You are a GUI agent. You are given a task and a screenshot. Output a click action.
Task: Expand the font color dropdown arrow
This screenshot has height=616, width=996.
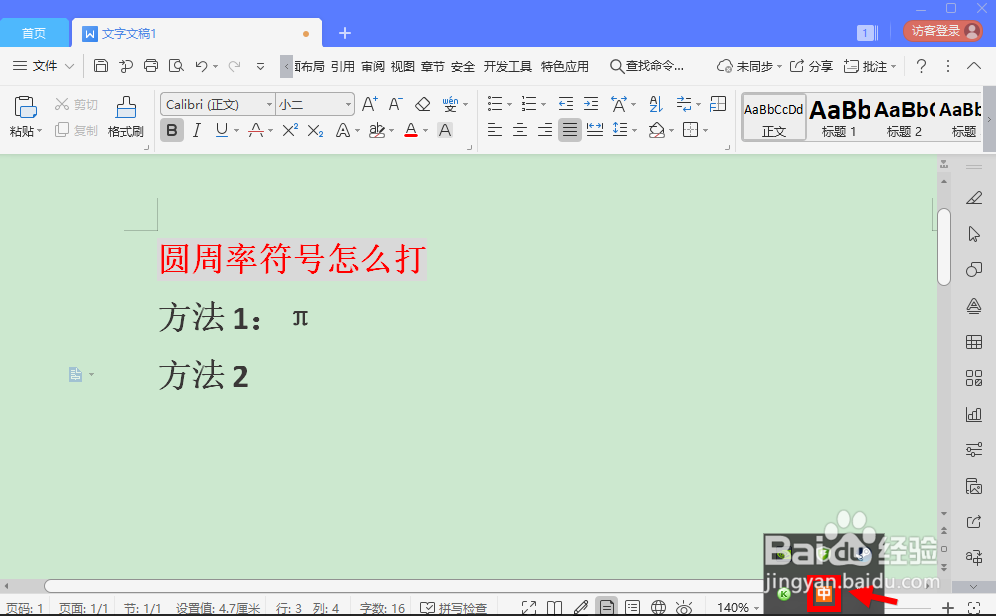point(424,130)
